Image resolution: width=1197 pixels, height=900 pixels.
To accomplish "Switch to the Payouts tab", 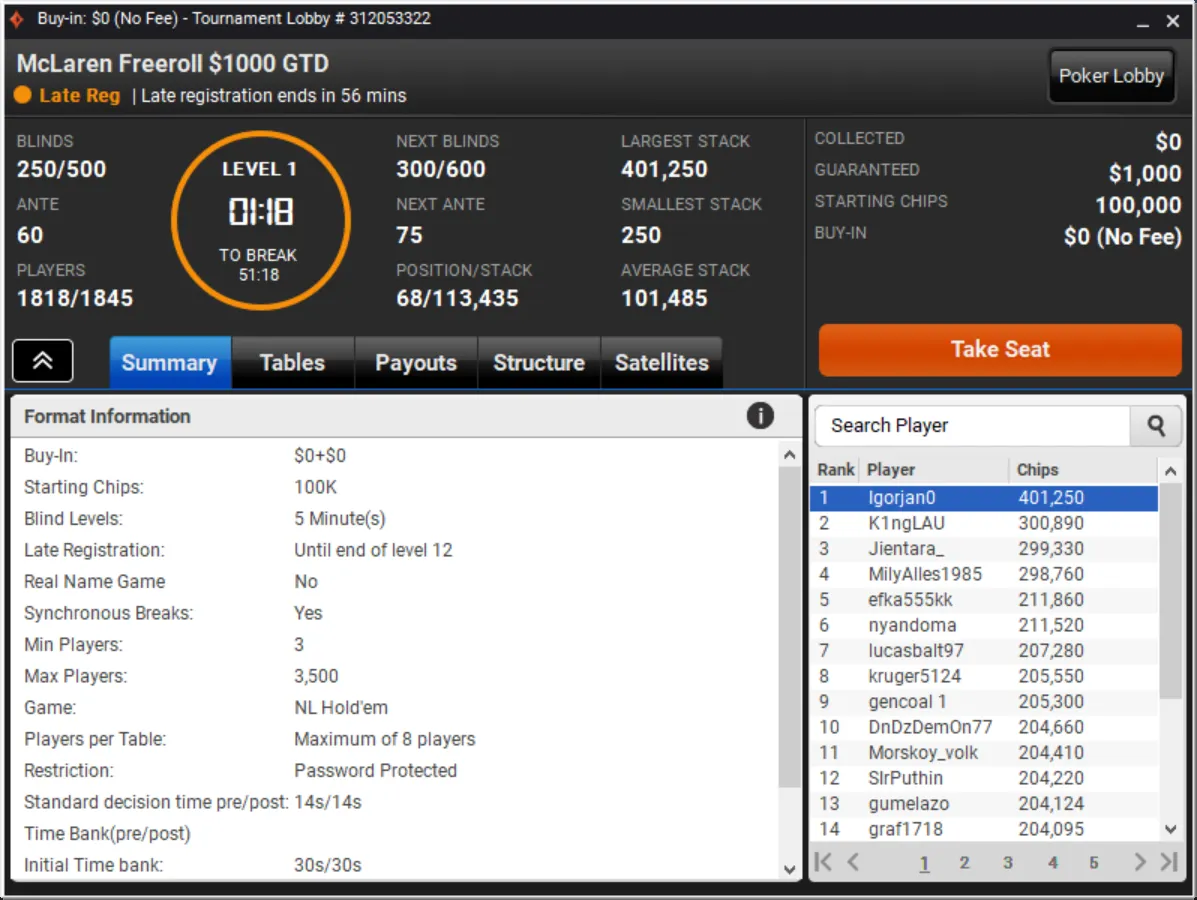I will pos(415,362).
